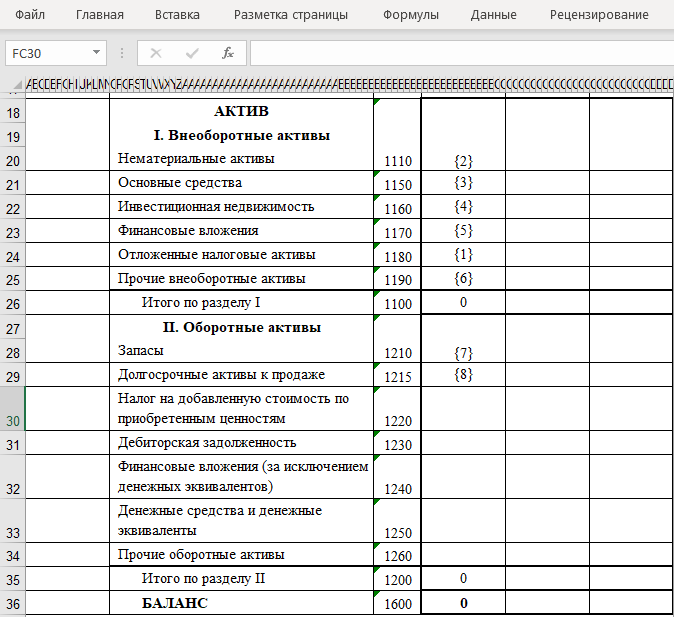Expand the Name Box dropdown arrow
Viewport: 674px width, 617px height.
click(x=96, y=52)
